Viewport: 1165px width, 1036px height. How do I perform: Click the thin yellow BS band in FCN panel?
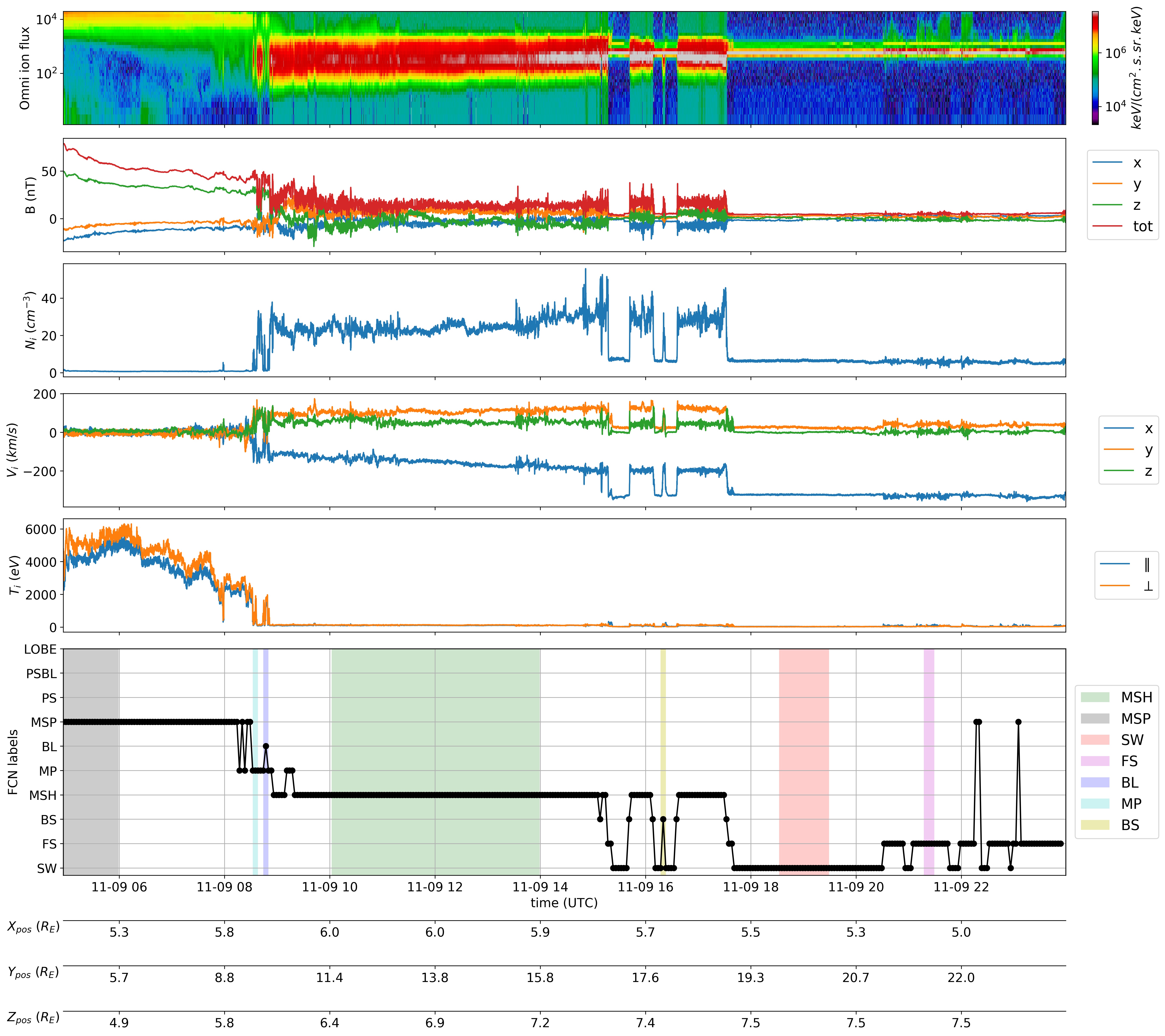tap(663, 762)
